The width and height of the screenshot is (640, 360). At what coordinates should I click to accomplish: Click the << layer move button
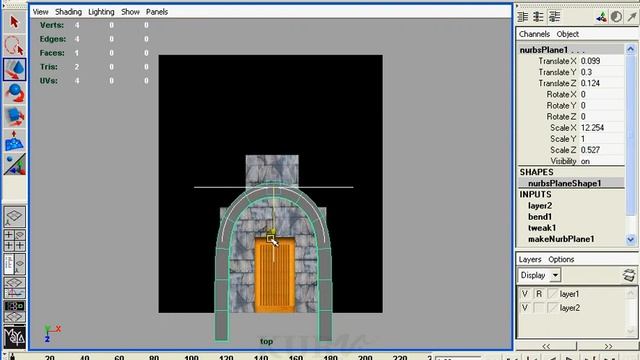tap(546, 346)
